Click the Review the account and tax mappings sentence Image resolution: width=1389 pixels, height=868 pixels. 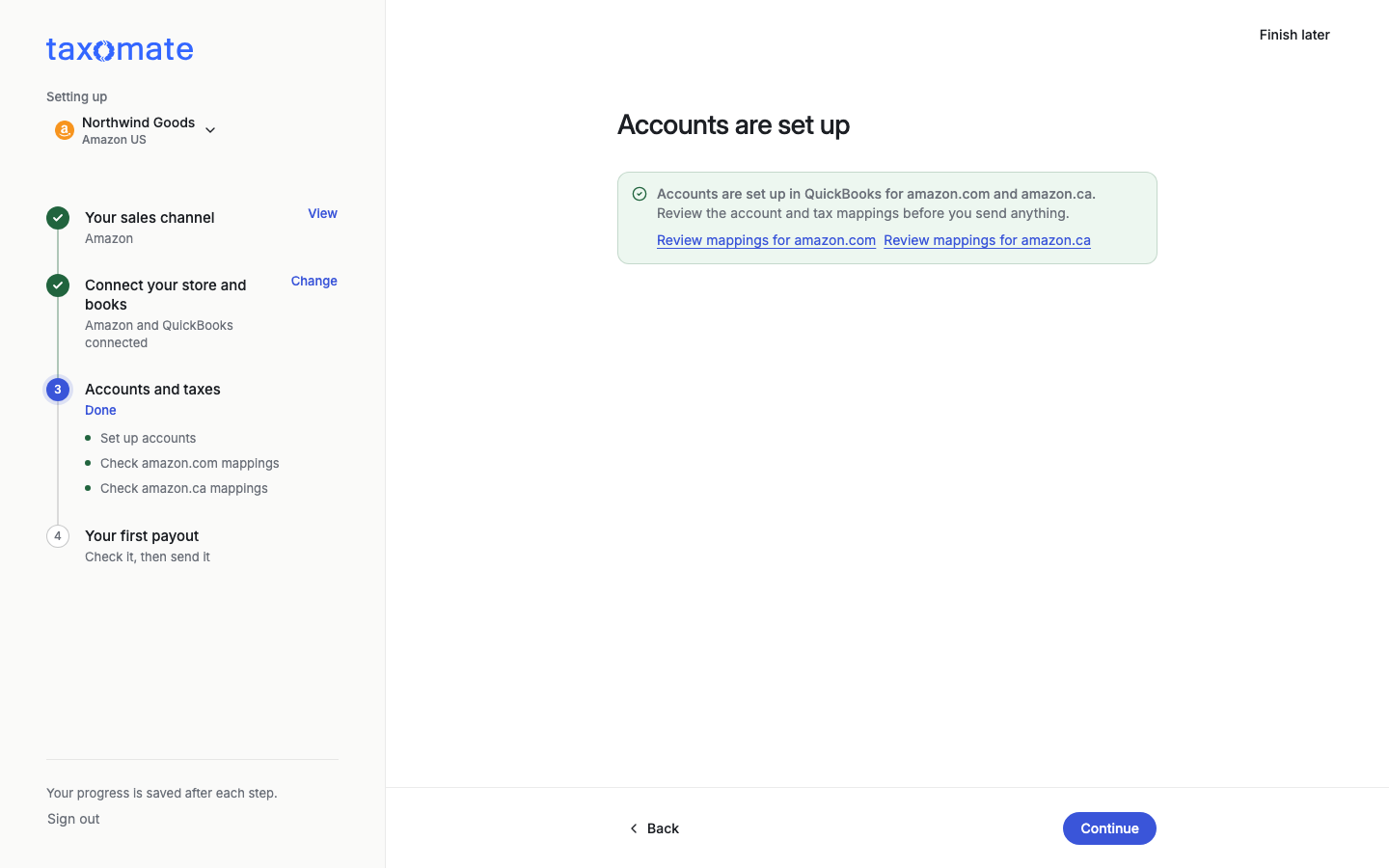point(863,213)
